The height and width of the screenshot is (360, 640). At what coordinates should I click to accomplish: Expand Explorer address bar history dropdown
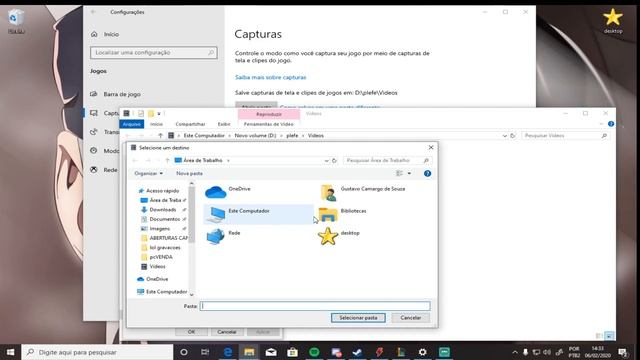pos(505,136)
